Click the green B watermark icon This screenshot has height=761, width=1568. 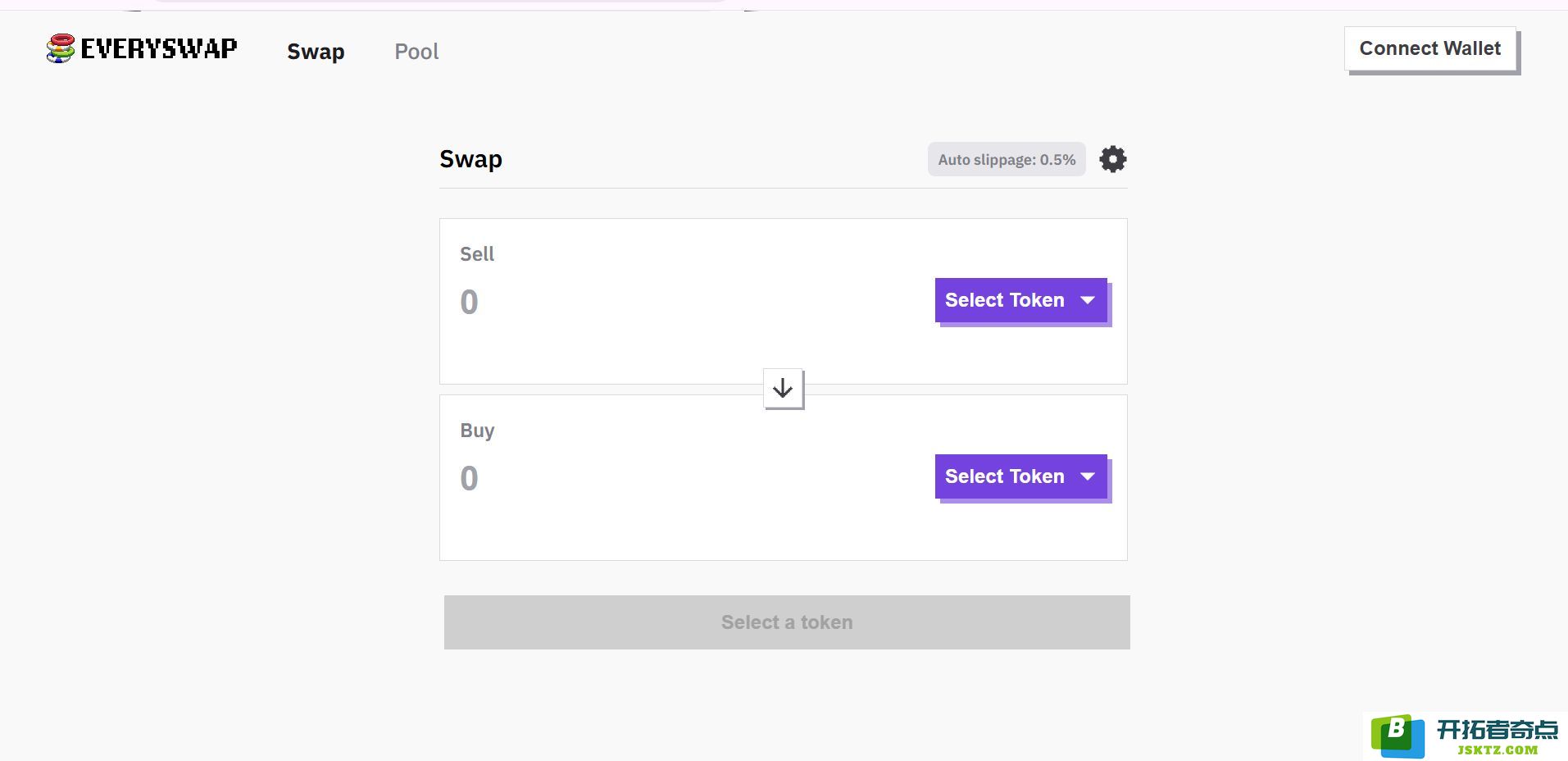click(x=1398, y=736)
